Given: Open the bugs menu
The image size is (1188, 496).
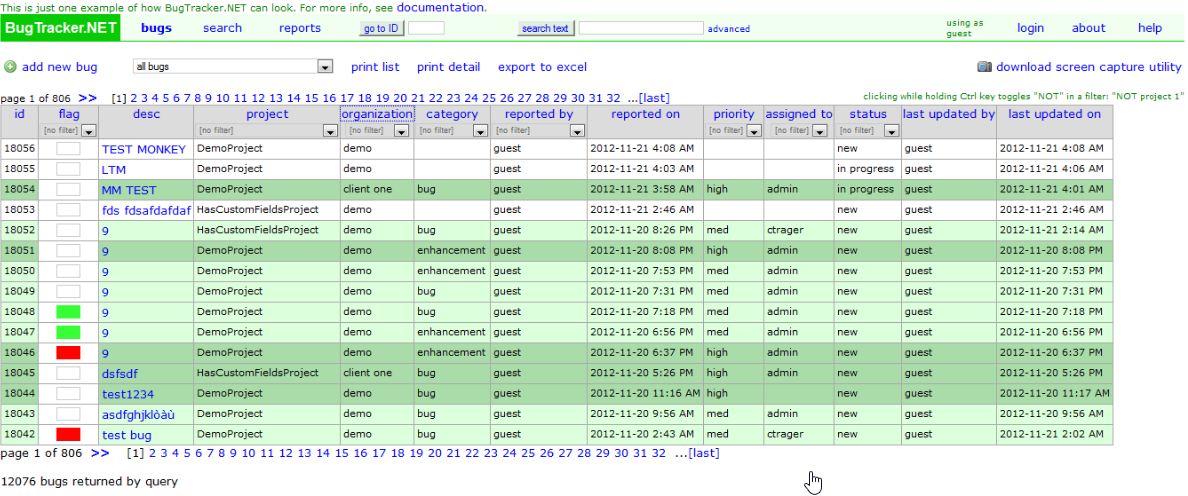Looking at the screenshot, I should click(157, 29).
